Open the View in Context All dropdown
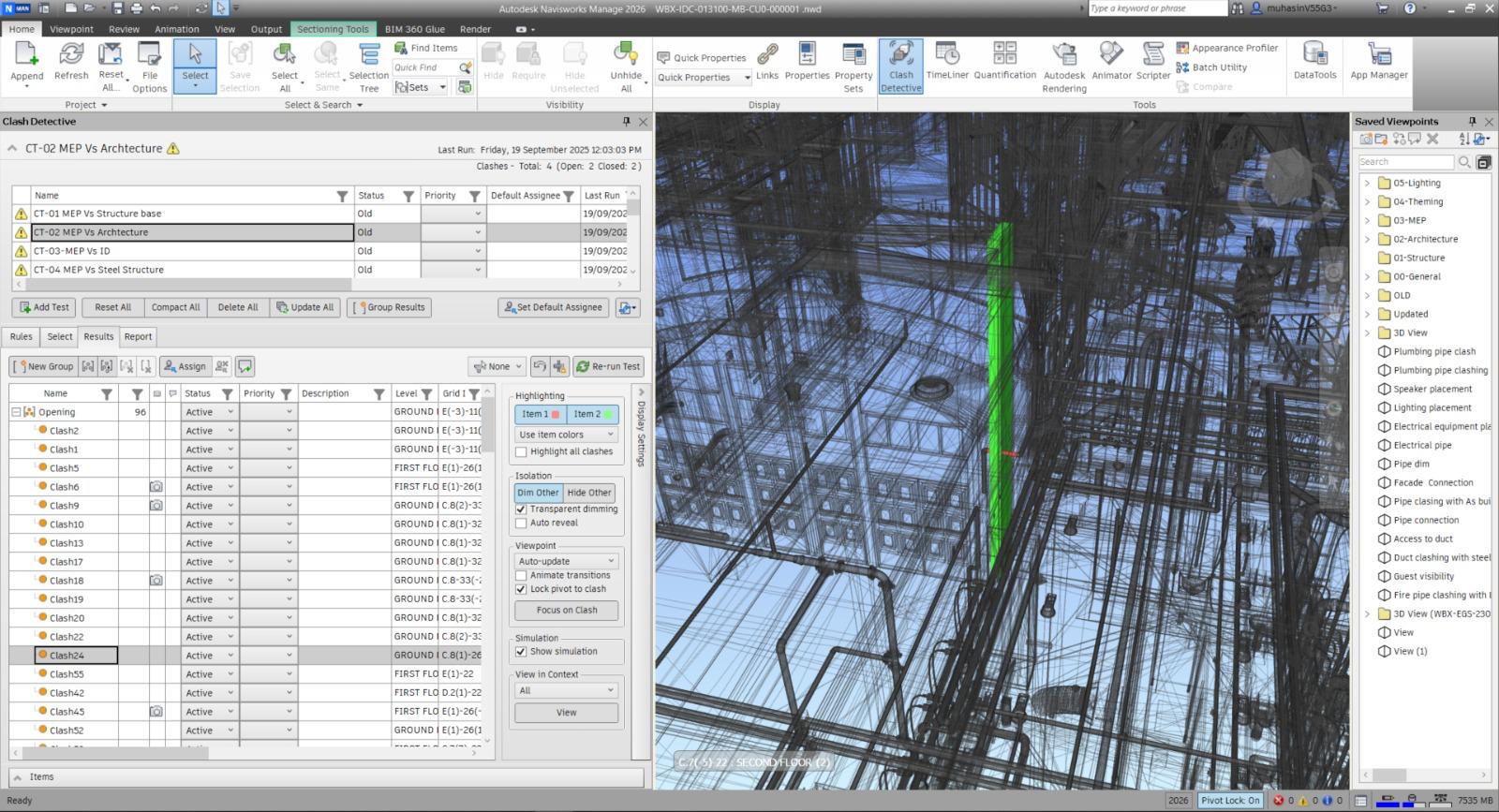The width and height of the screenshot is (1499, 812). [x=566, y=691]
